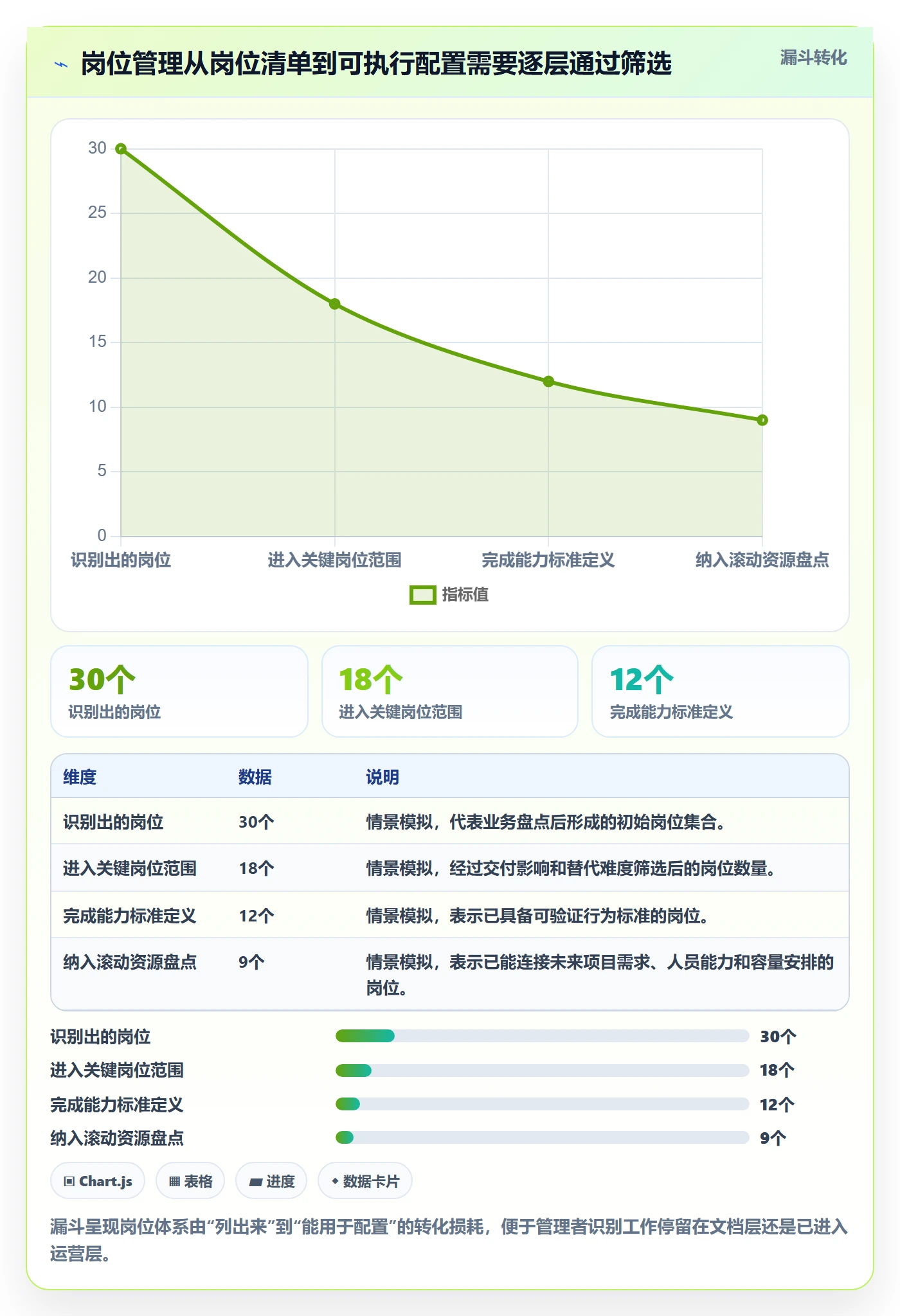Click the progress bar for 进入关键岗位范围
This screenshot has height=1316, width=900.
tap(543, 1071)
